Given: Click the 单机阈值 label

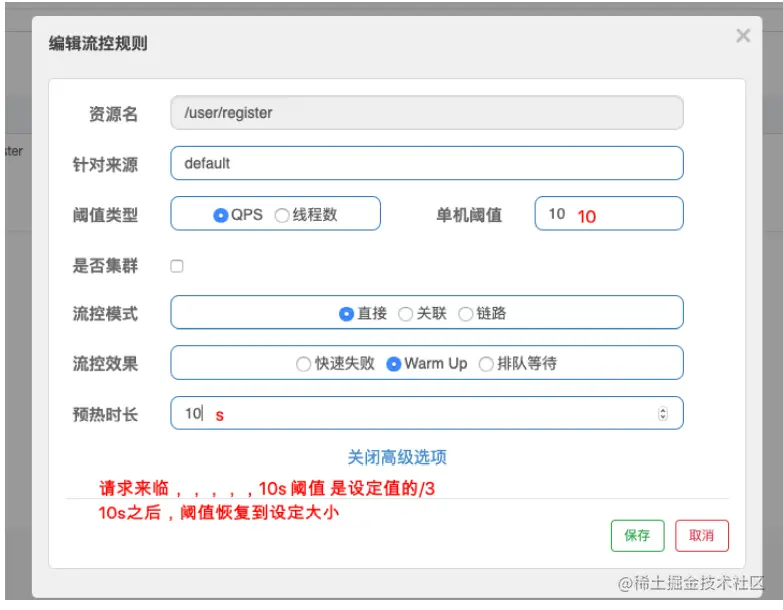Looking at the screenshot, I should point(469,215).
